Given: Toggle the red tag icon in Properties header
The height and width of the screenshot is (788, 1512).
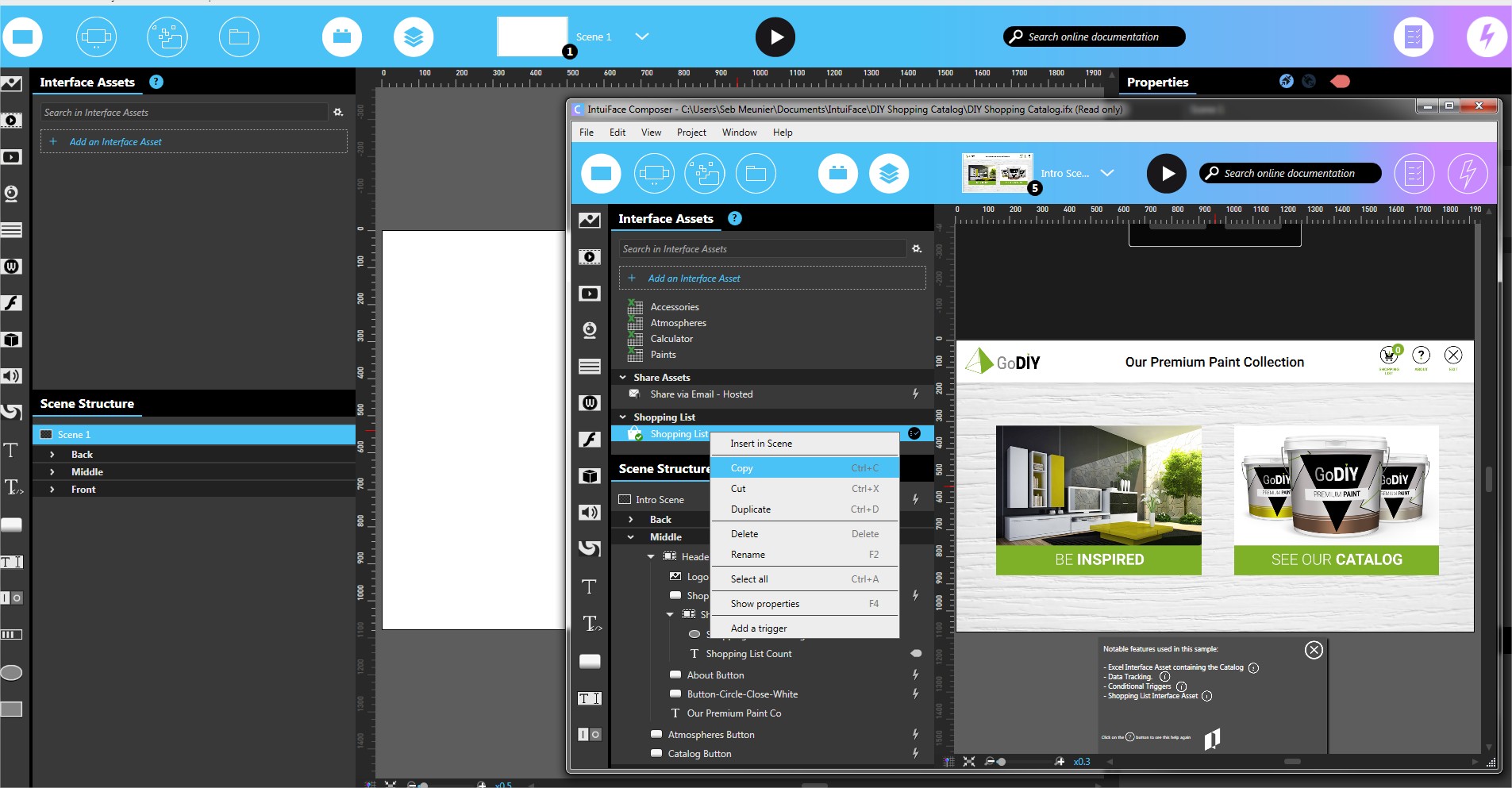Looking at the screenshot, I should coord(1341,82).
